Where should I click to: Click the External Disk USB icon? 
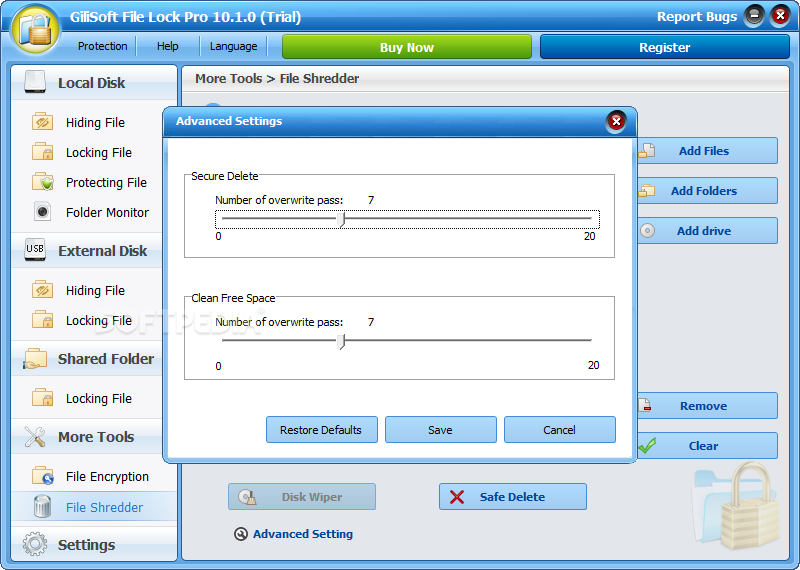[x=35, y=250]
